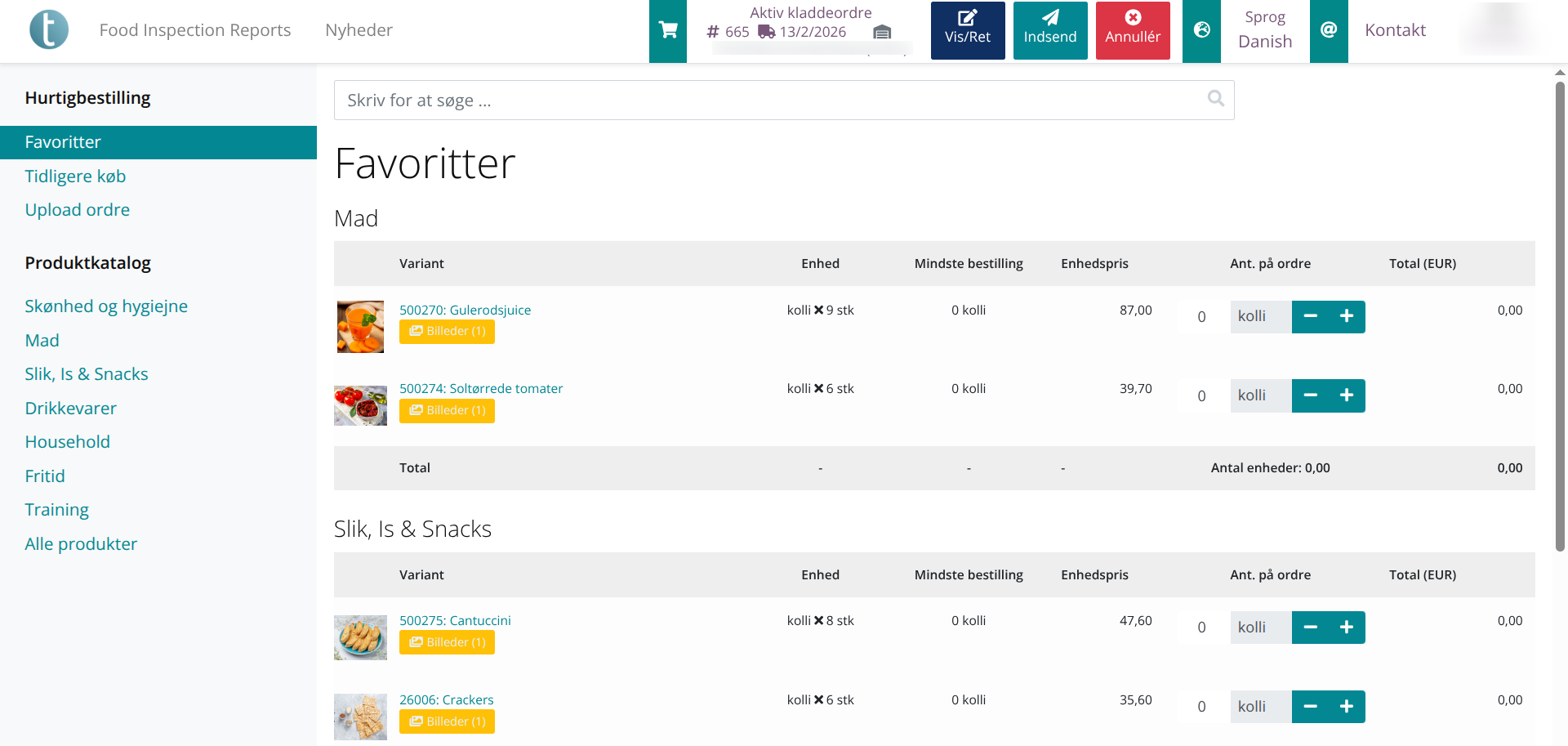
Task: Click the Gulerodsjuice product thumbnail
Action: pos(360,326)
